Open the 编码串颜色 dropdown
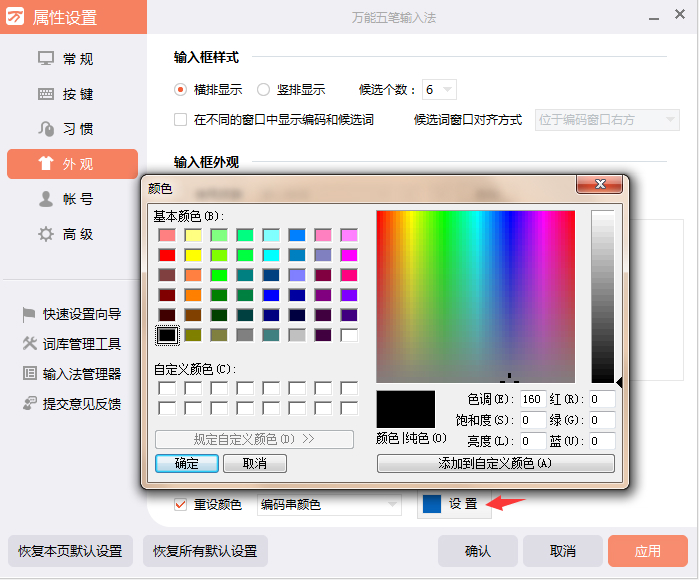Image resolution: width=699 pixels, height=580 pixels. pyautogui.click(x=329, y=505)
